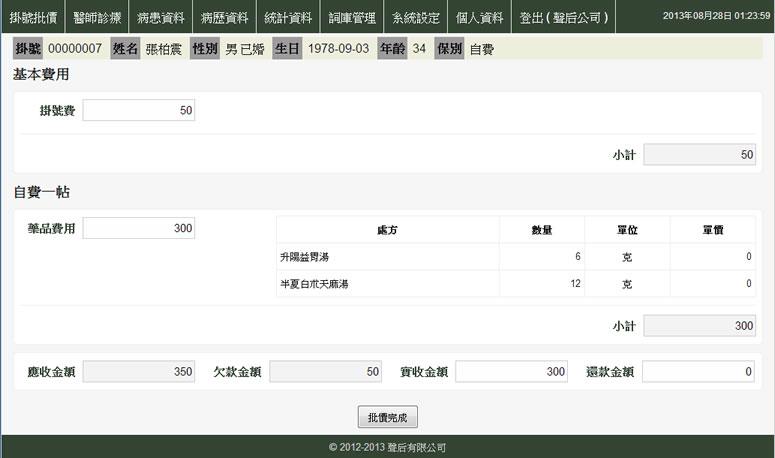
Task: Go to 病患資料 menu
Action: point(161,17)
